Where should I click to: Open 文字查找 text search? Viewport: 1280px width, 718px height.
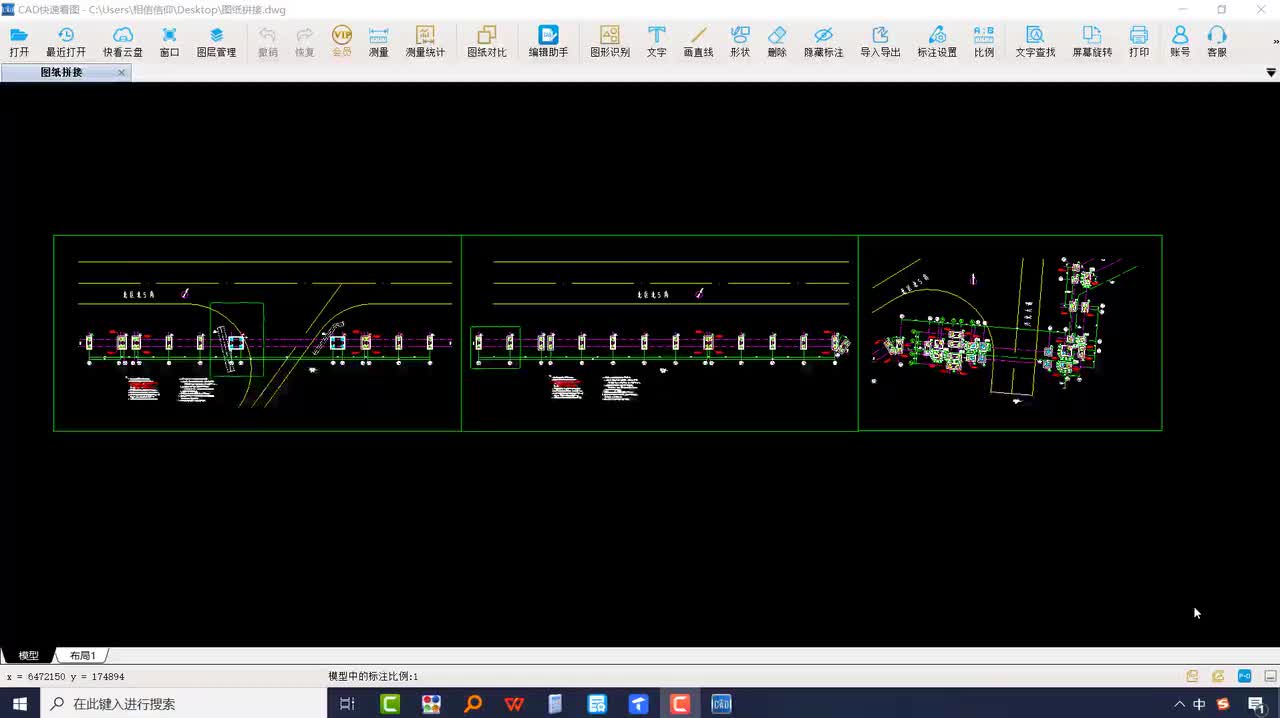(x=1035, y=42)
